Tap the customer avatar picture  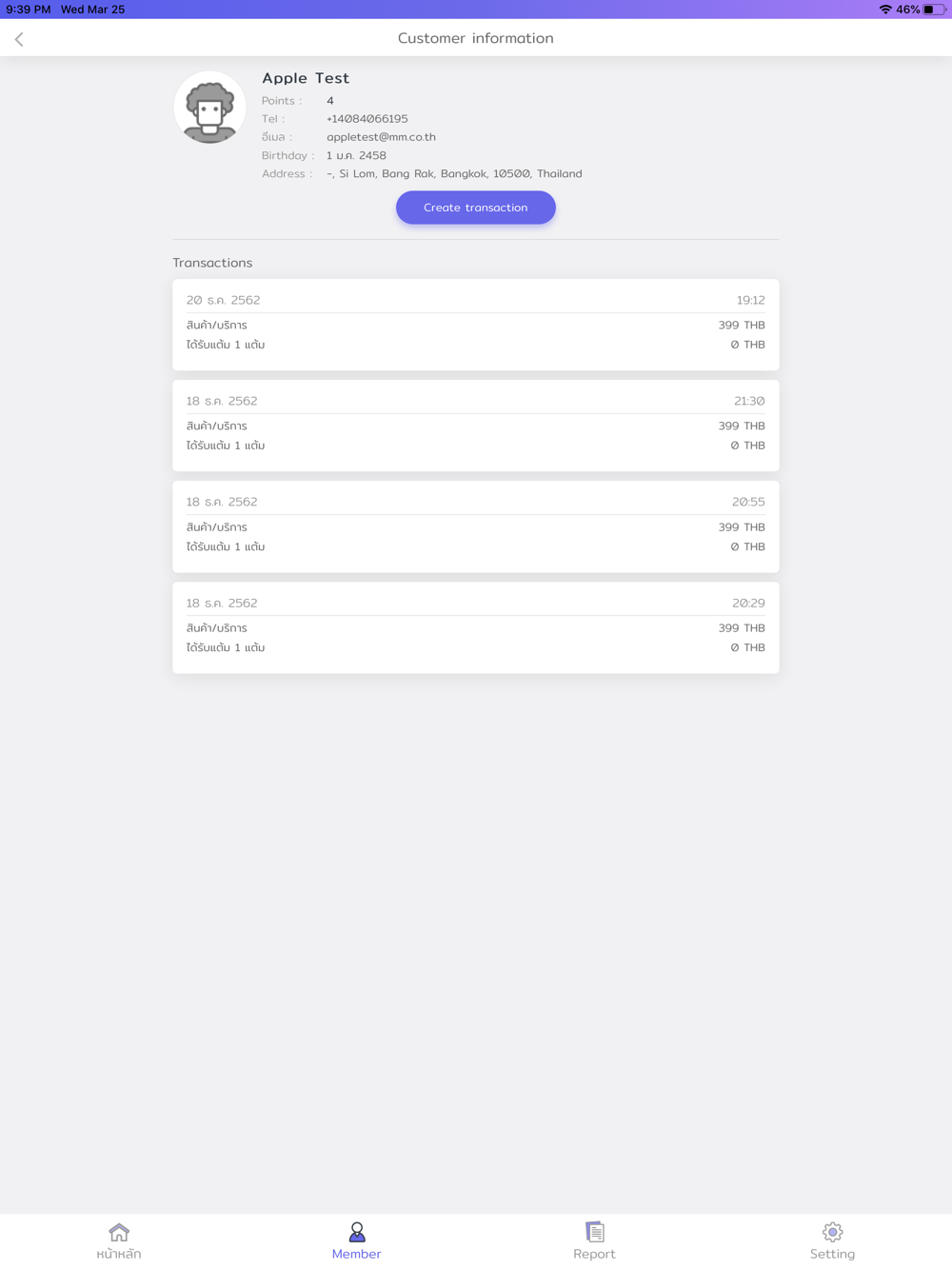(209, 108)
